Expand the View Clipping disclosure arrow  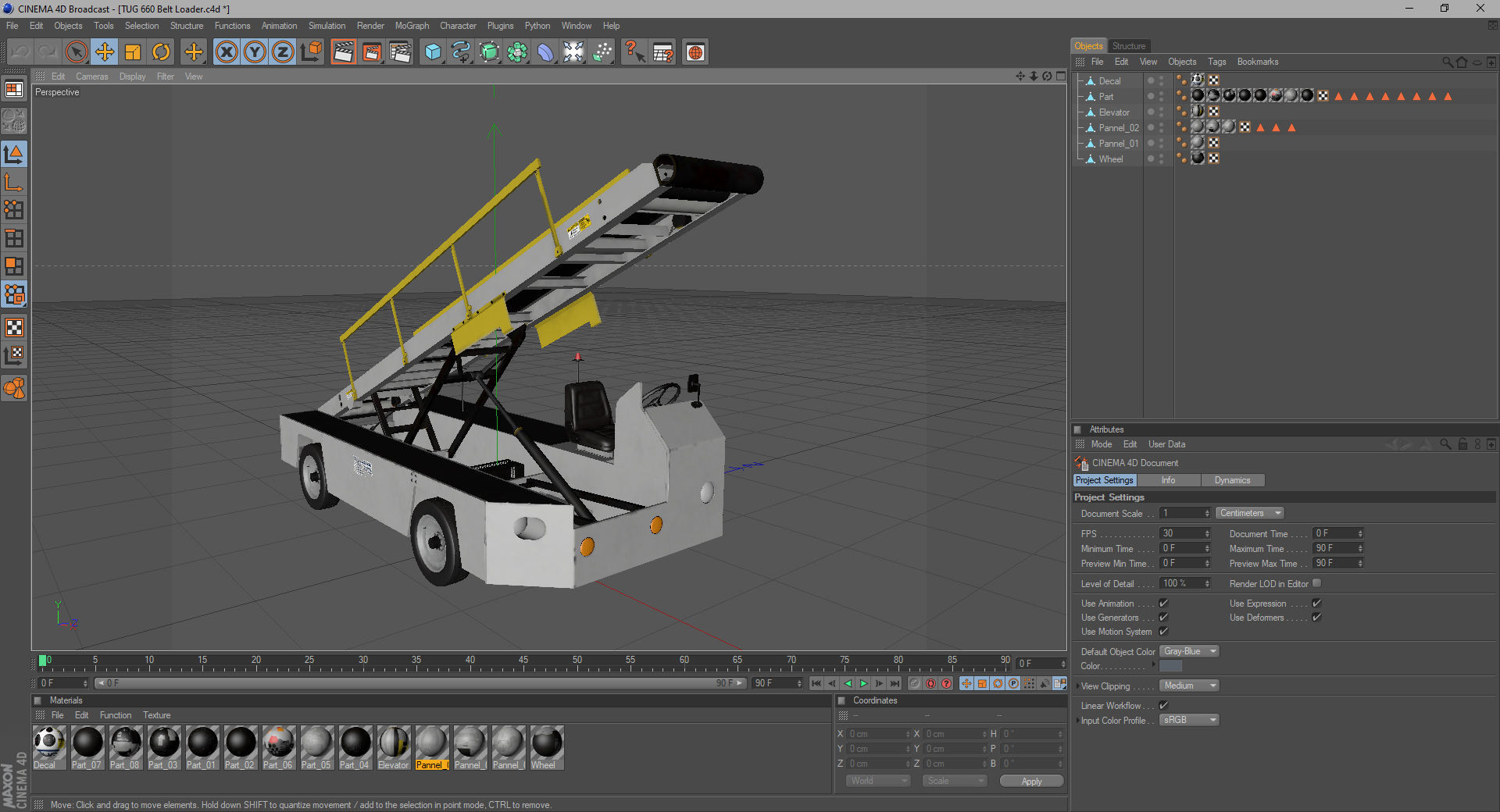(1078, 686)
